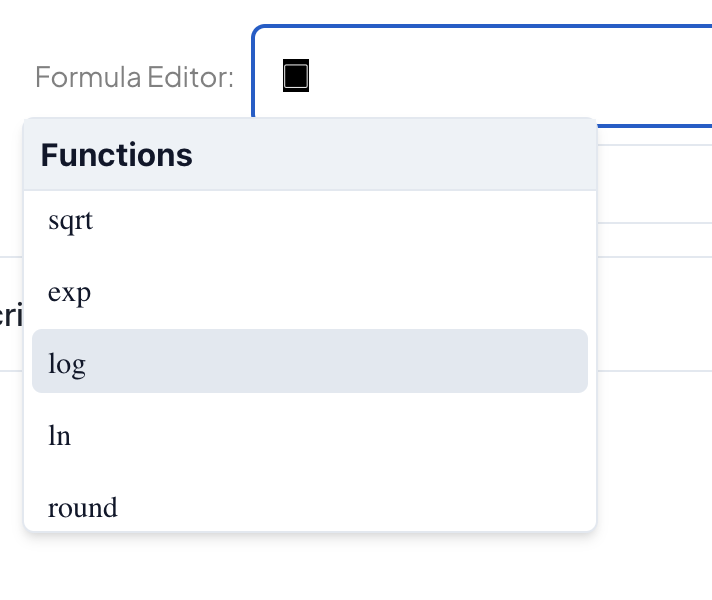Click the Functions dropdown header
The height and width of the screenshot is (600, 712).
tap(309, 155)
